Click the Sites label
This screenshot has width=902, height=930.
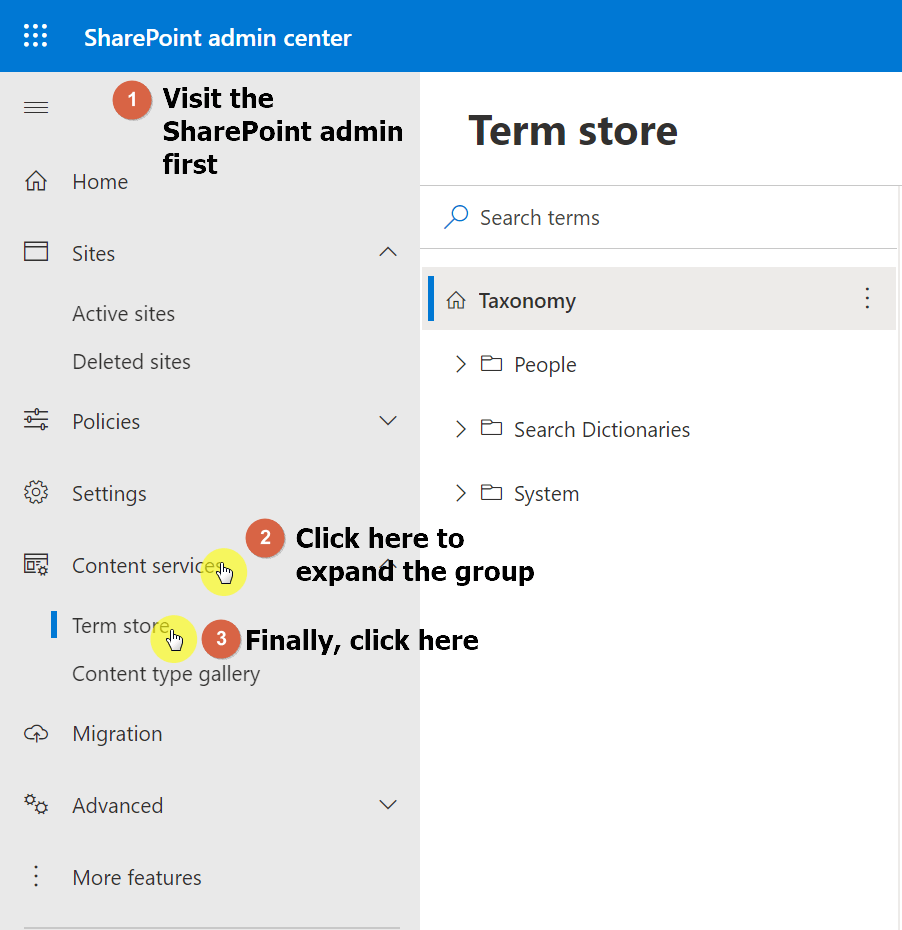point(93,253)
